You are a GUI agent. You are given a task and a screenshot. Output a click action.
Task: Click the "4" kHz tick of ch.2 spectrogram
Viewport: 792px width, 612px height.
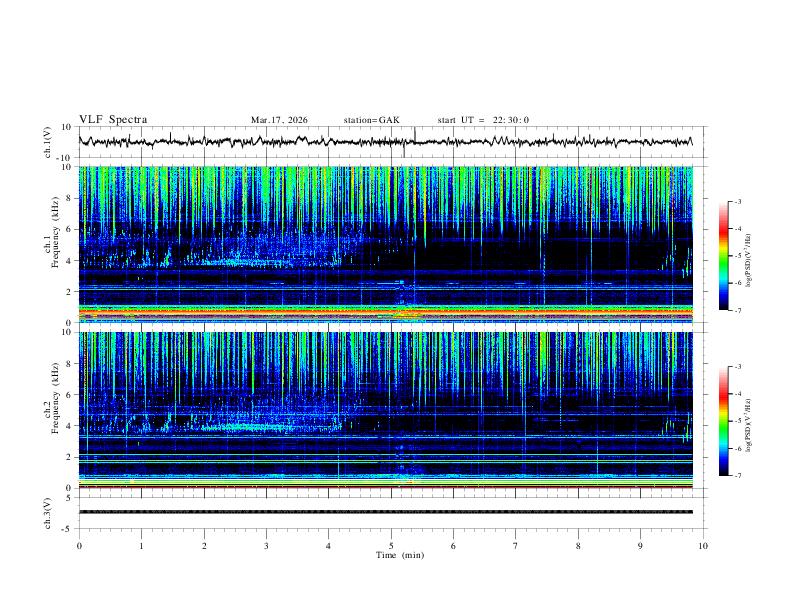click(x=69, y=426)
